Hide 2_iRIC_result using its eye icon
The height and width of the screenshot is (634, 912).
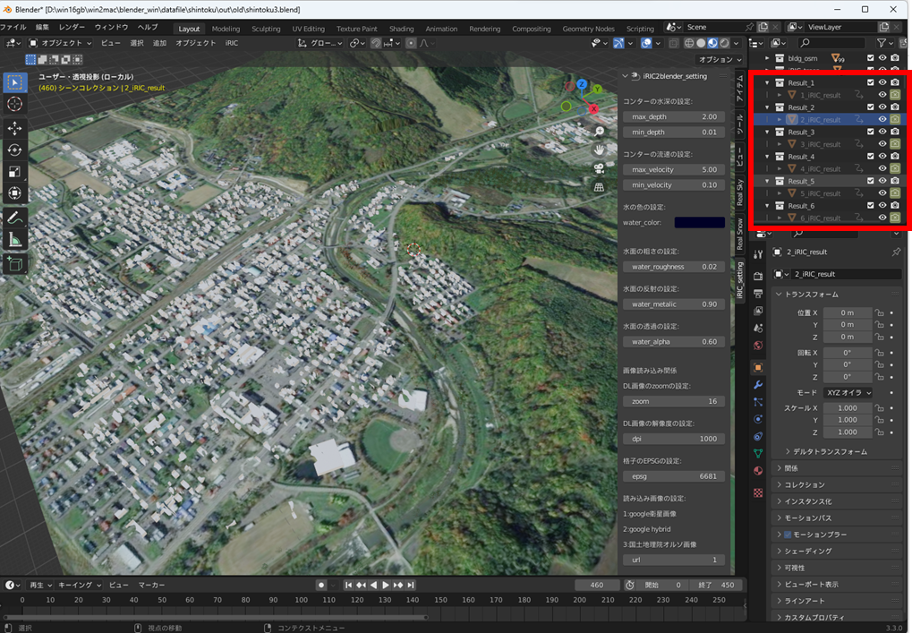click(x=882, y=119)
